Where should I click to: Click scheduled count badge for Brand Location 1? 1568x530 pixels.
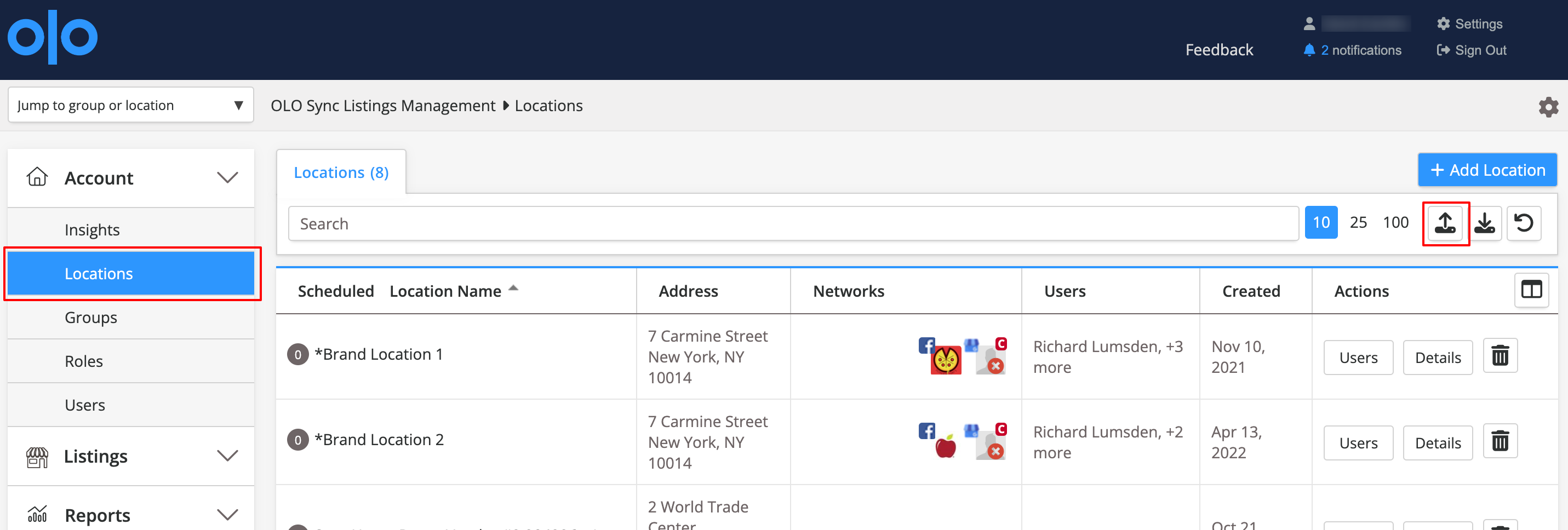(297, 355)
